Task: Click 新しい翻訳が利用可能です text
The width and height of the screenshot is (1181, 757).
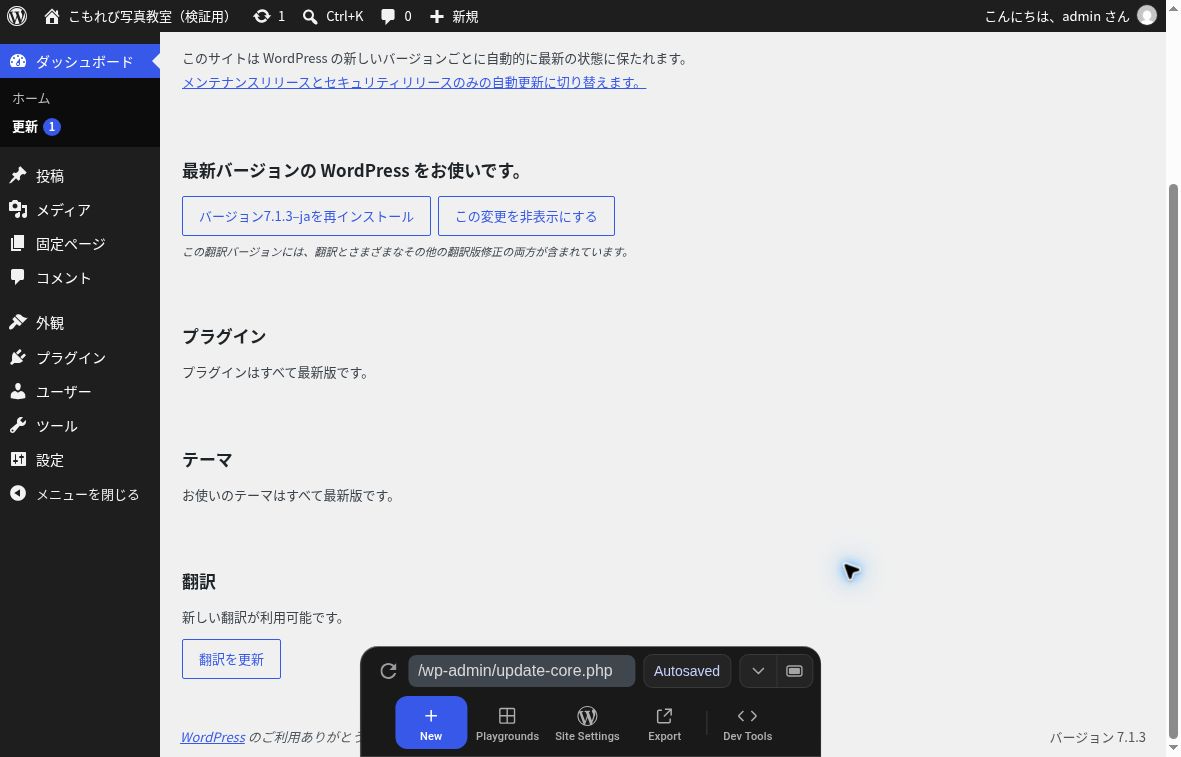Action: [264, 618]
